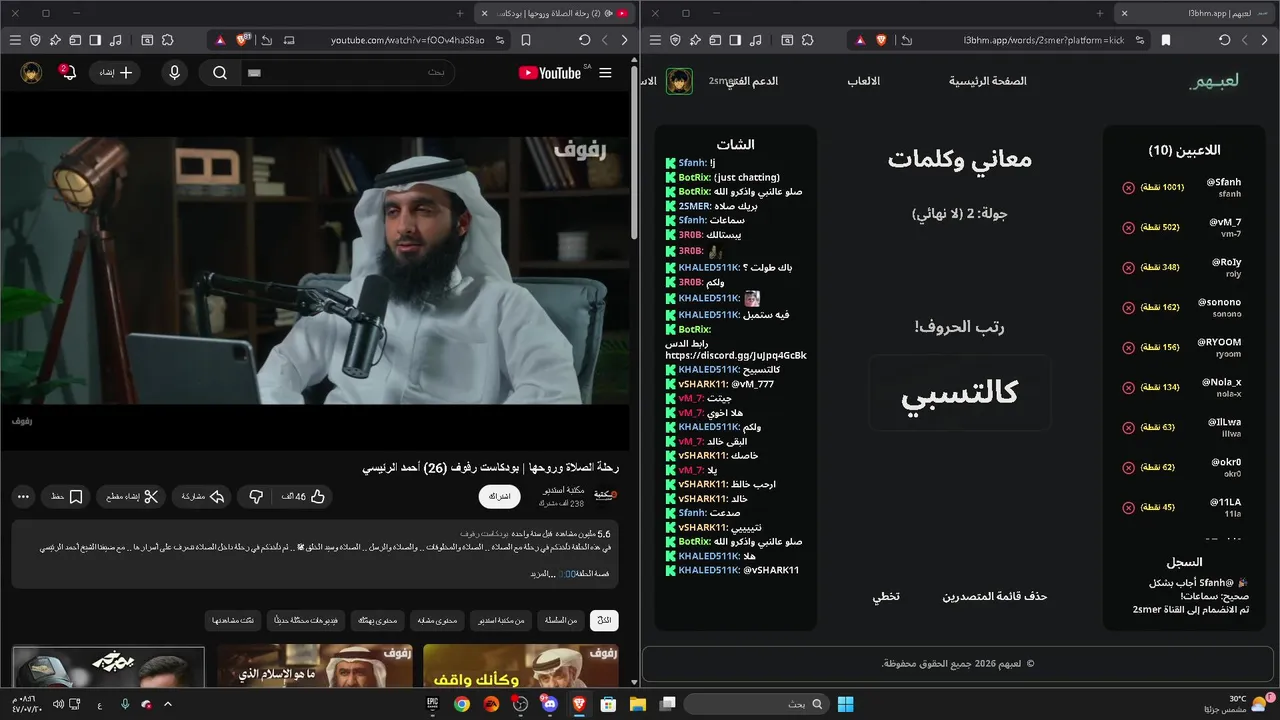
Task: Click تخطي skip button
Action: coord(886,596)
